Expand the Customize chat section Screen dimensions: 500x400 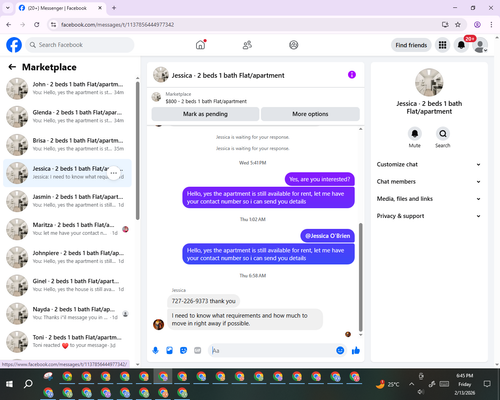(x=429, y=164)
